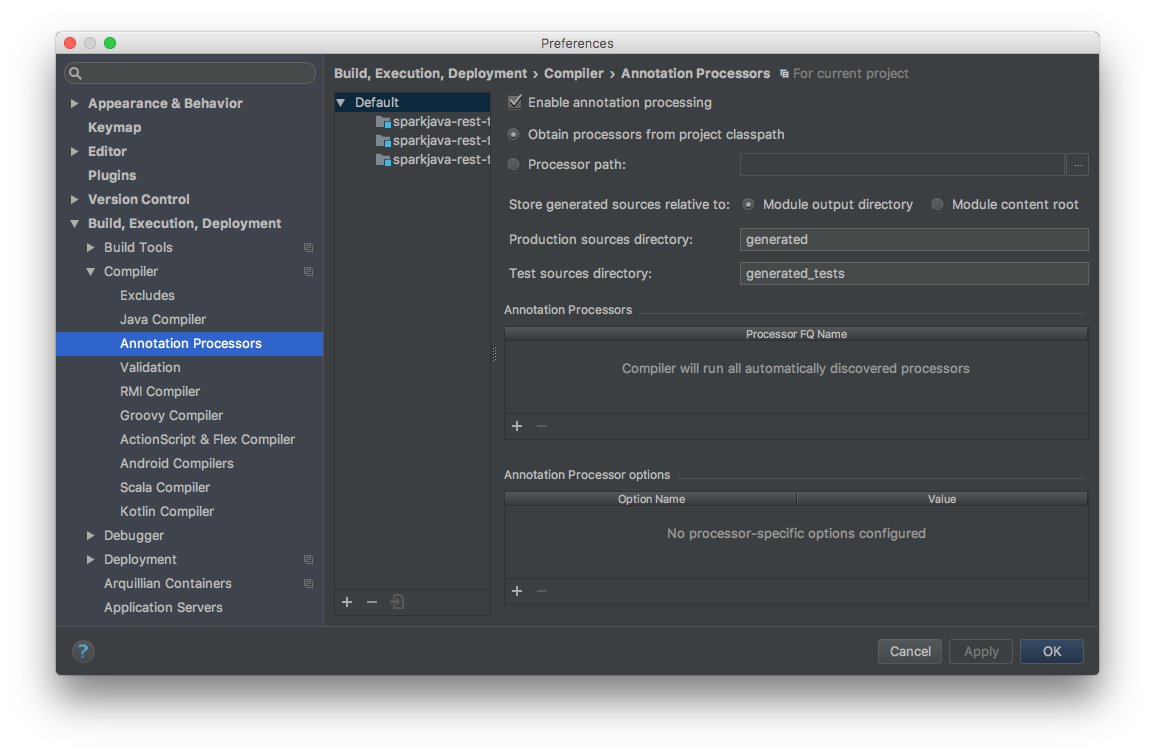The width and height of the screenshot is (1155, 755).
Task: Click the splitter handle beside the profile list
Action: pyautogui.click(x=494, y=354)
